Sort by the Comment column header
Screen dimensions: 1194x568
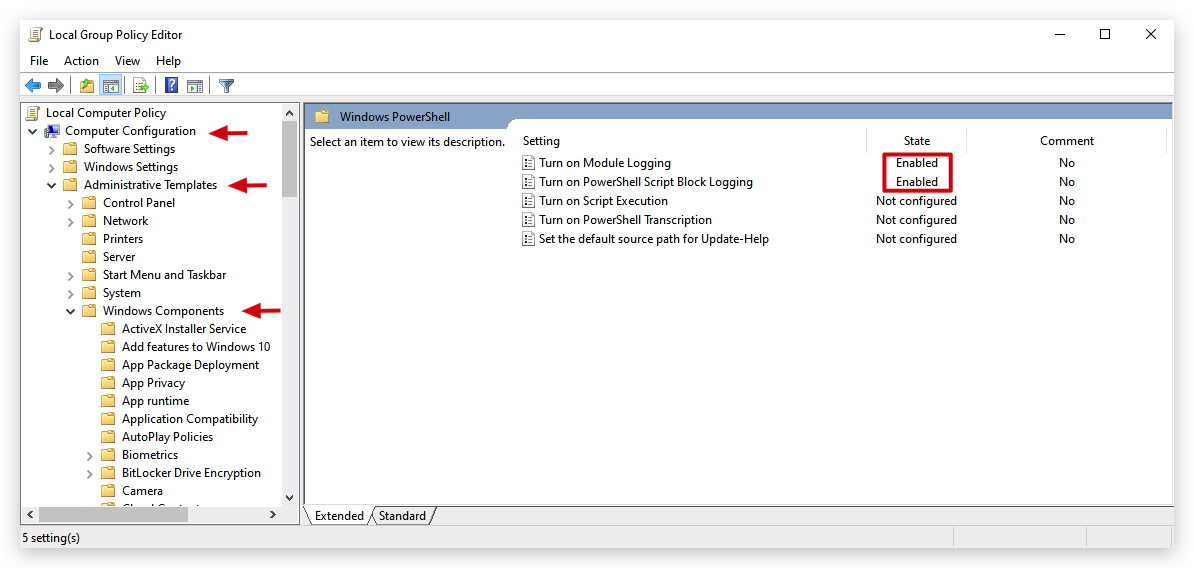[1067, 141]
